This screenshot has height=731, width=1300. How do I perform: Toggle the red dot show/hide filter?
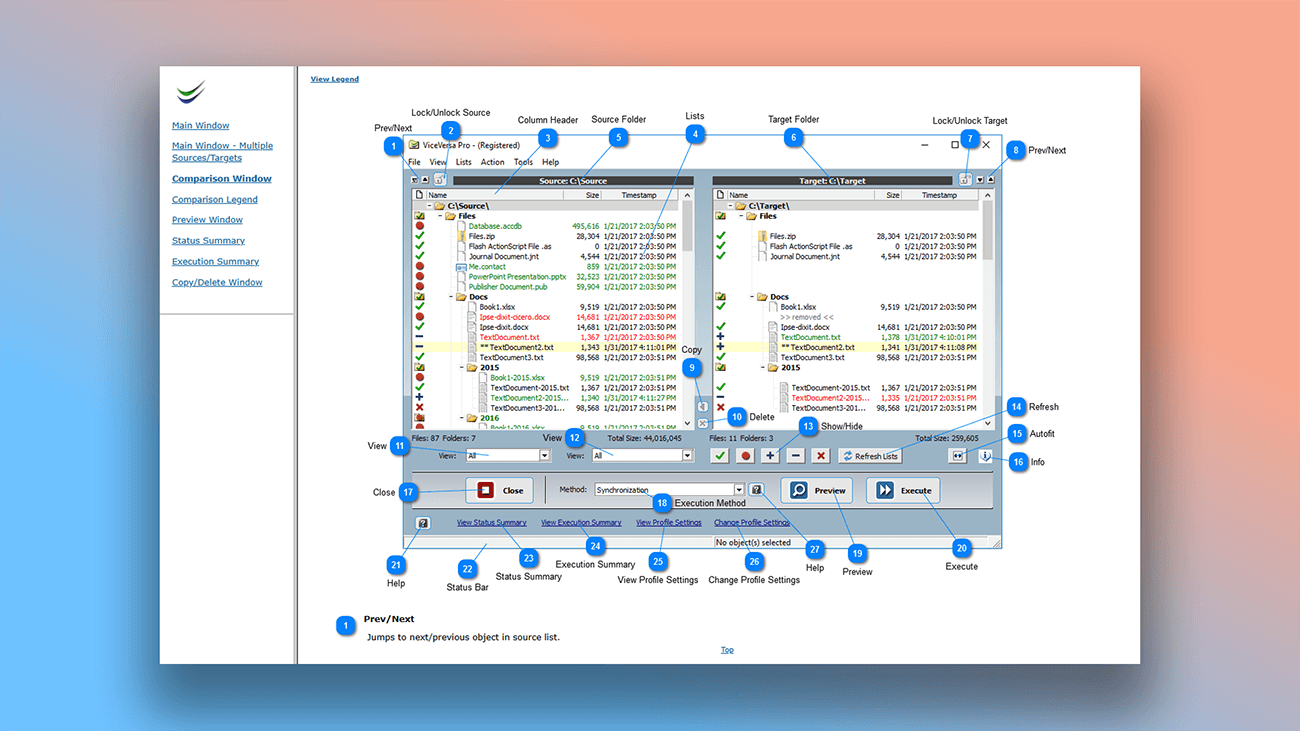pos(746,456)
